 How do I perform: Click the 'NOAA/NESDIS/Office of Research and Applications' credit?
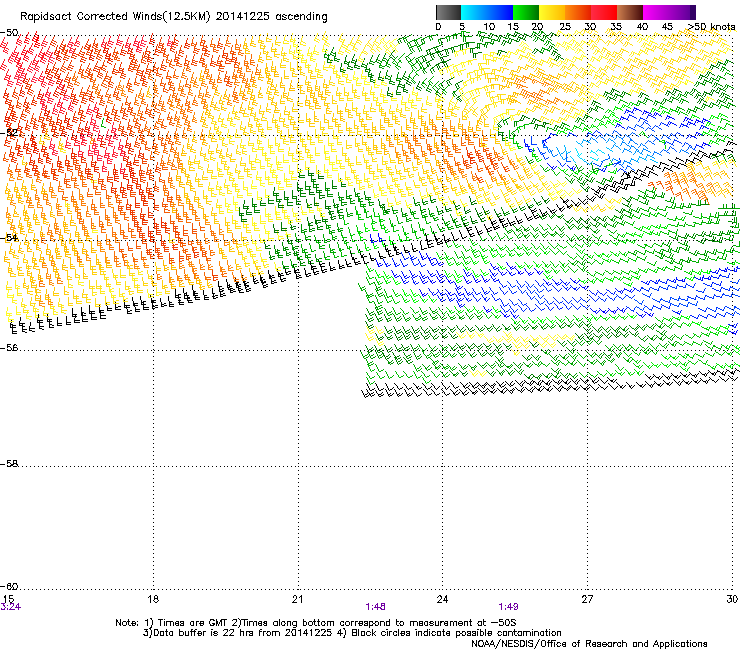click(589, 644)
